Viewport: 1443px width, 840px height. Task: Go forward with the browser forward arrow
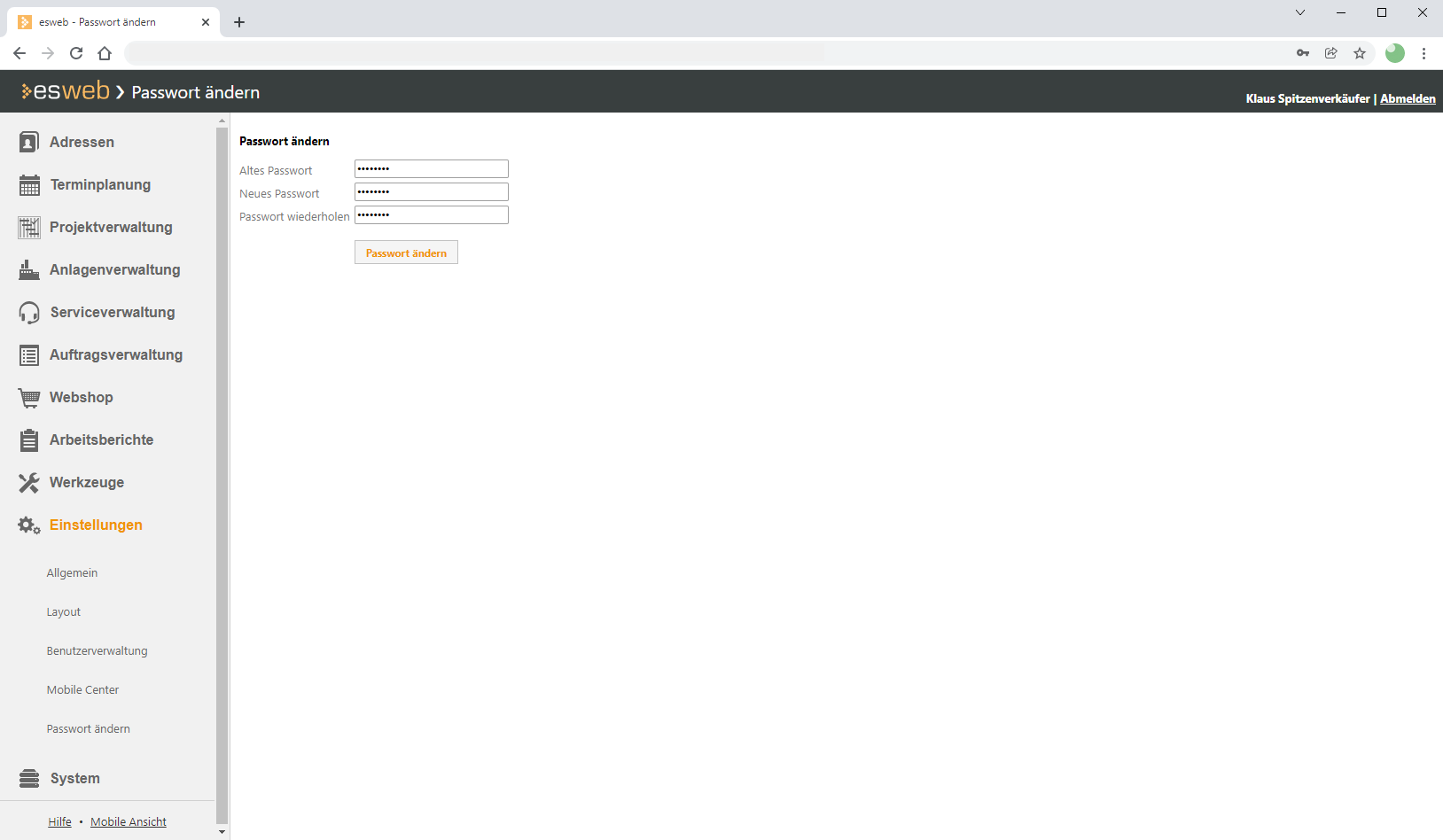coord(48,53)
